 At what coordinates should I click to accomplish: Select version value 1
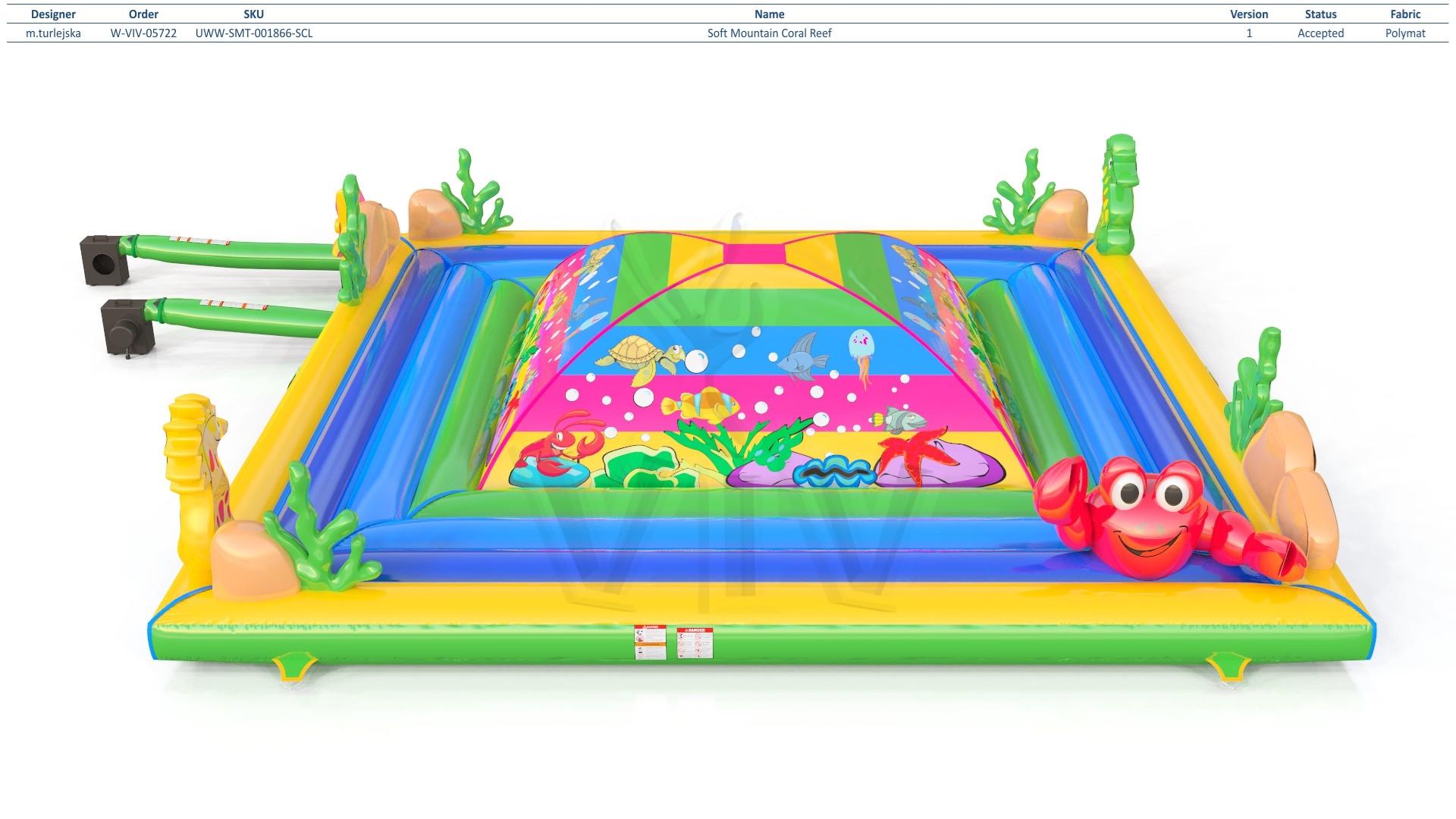pyautogui.click(x=1249, y=33)
